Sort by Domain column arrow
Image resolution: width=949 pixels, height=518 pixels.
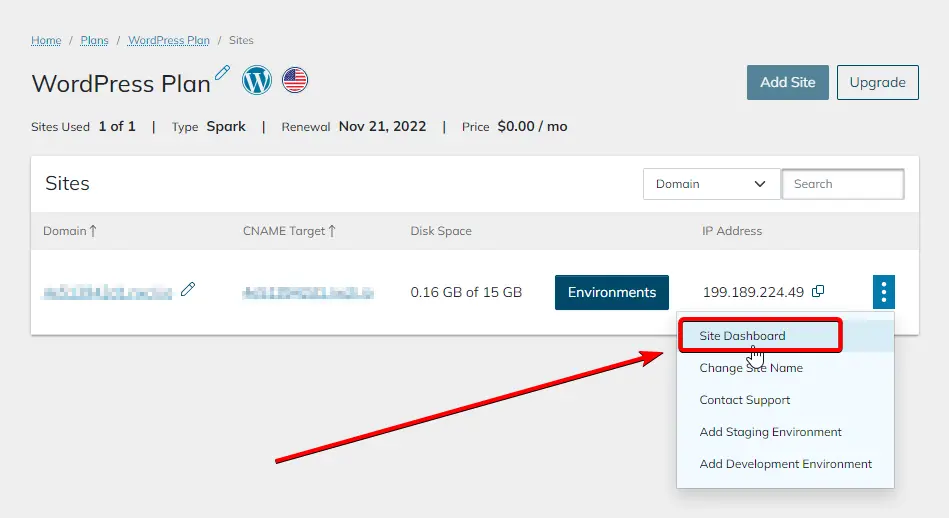[x=93, y=231]
